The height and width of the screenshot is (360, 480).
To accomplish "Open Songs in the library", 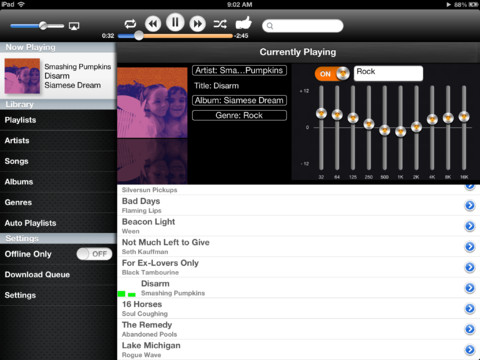I will coord(58,161).
